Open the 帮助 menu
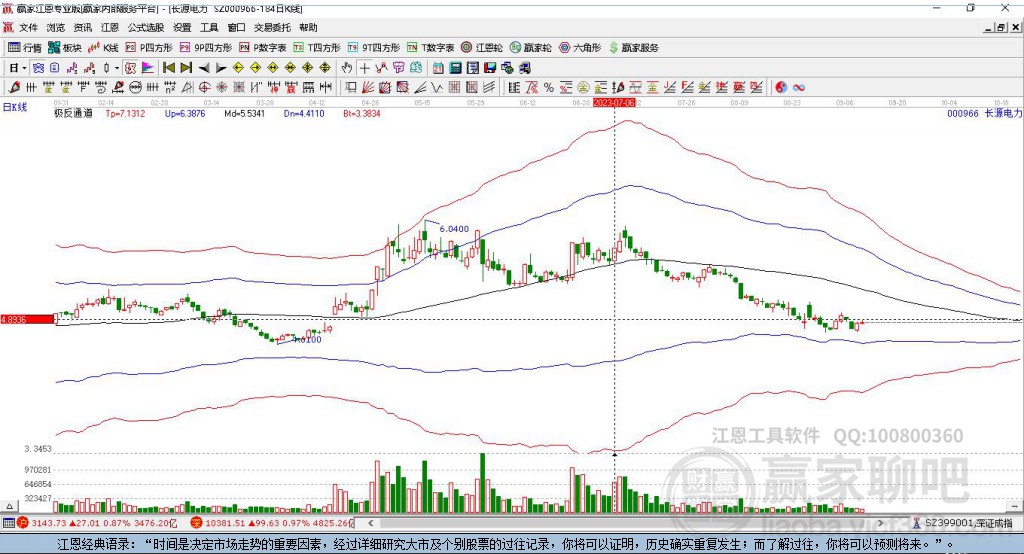The image size is (1024, 554). pos(308,27)
